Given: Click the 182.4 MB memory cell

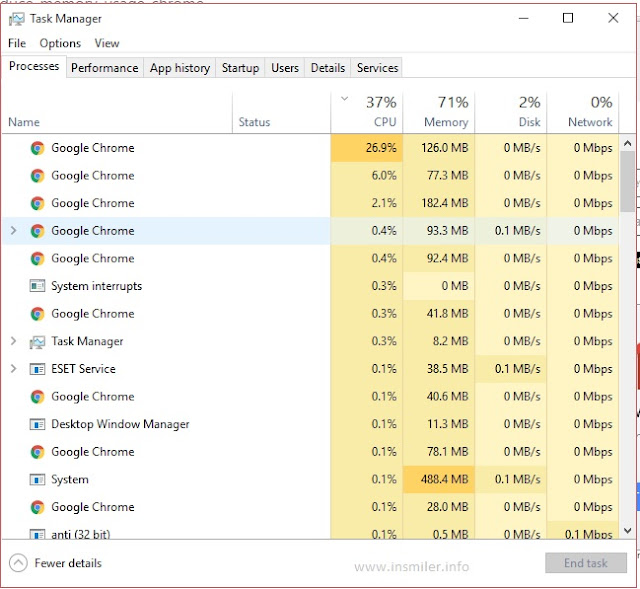Looking at the screenshot, I should coord(438,203).
